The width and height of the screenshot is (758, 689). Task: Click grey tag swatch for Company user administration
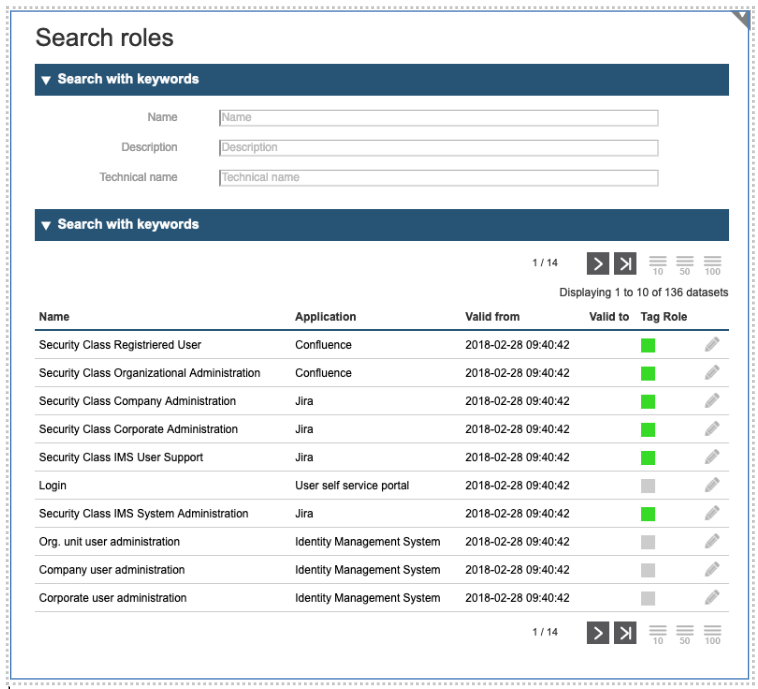[648, 570]
